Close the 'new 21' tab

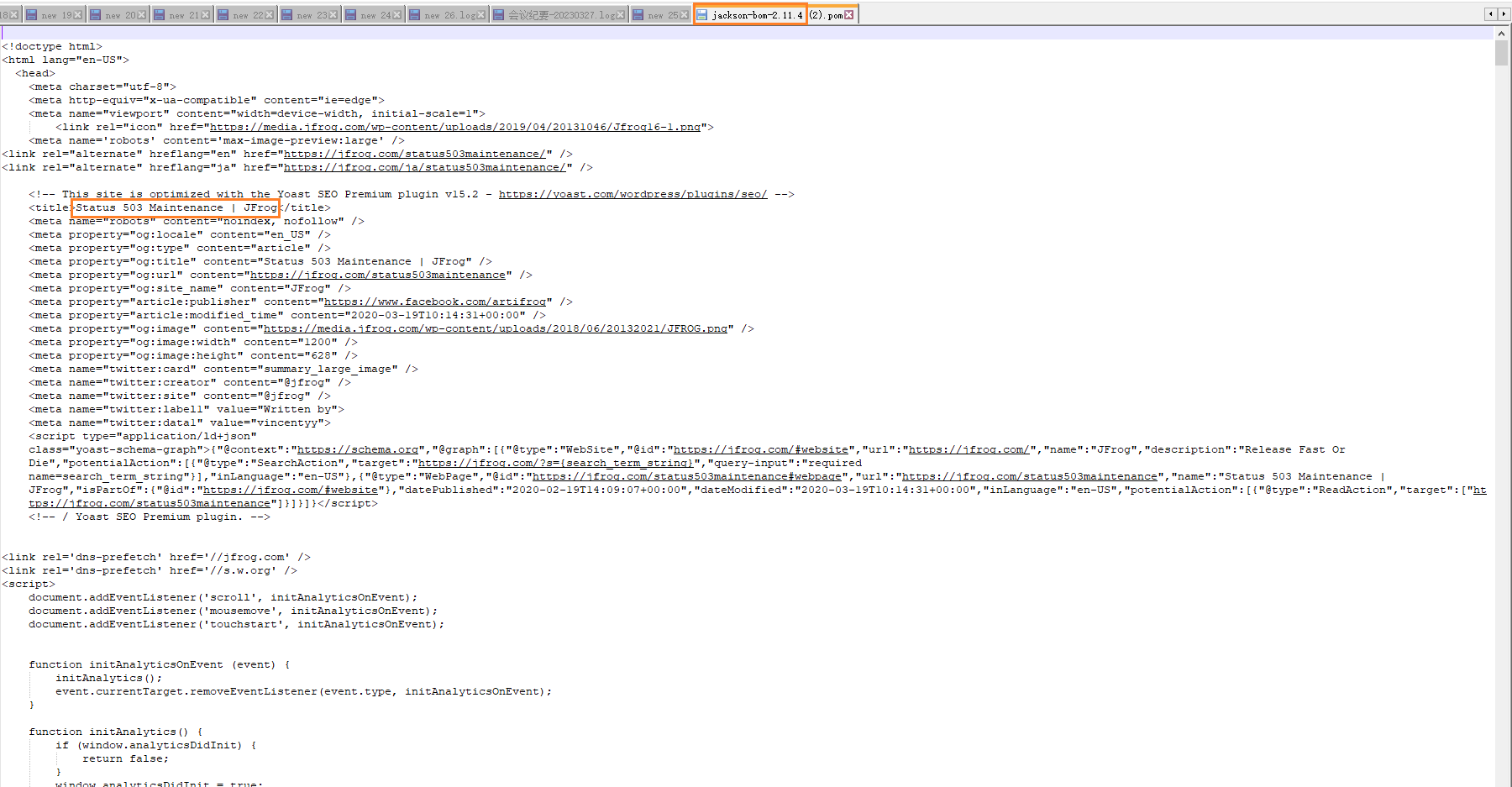[205, 15]
